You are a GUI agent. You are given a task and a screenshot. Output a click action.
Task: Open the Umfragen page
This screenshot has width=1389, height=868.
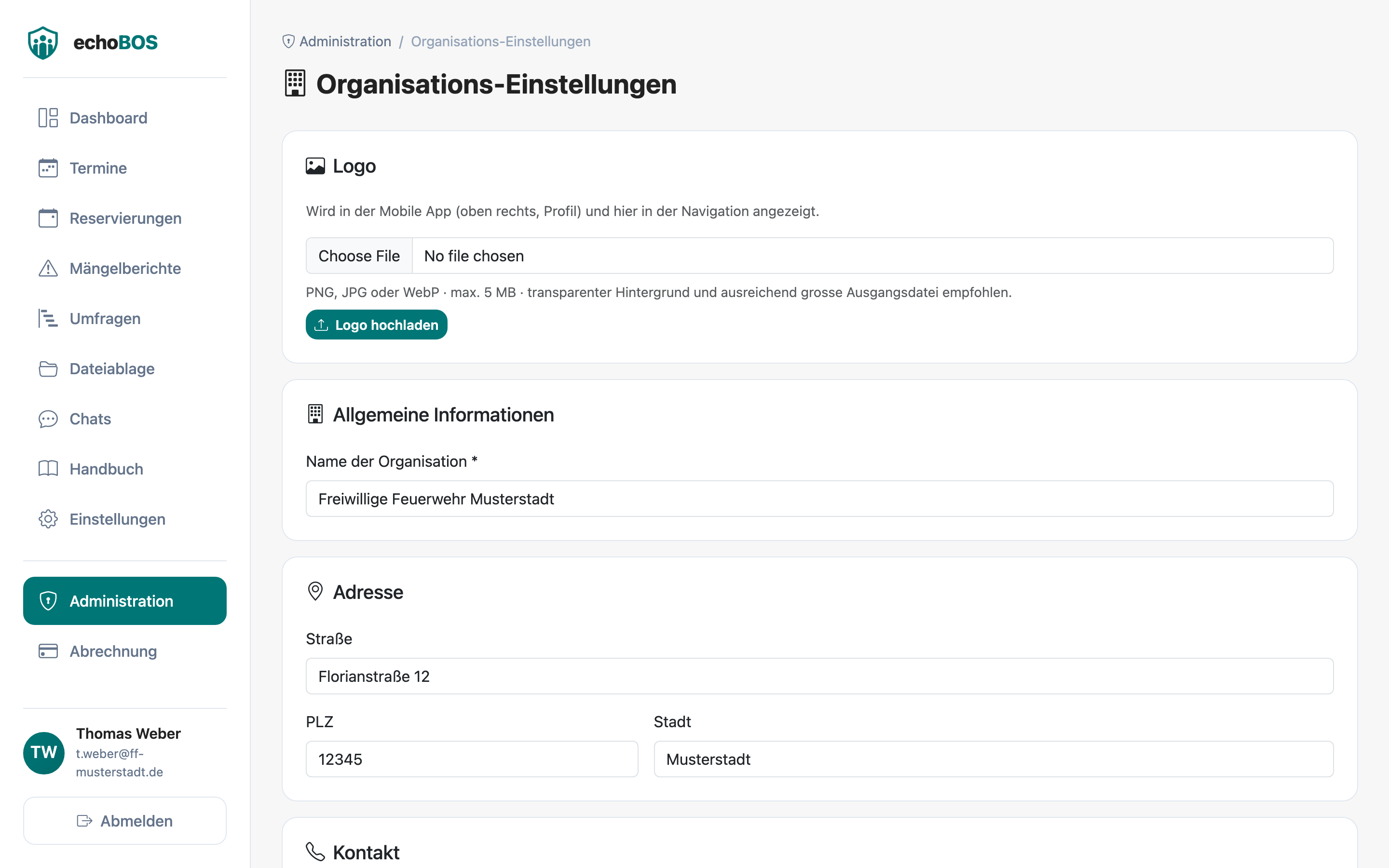coord(124,318)
